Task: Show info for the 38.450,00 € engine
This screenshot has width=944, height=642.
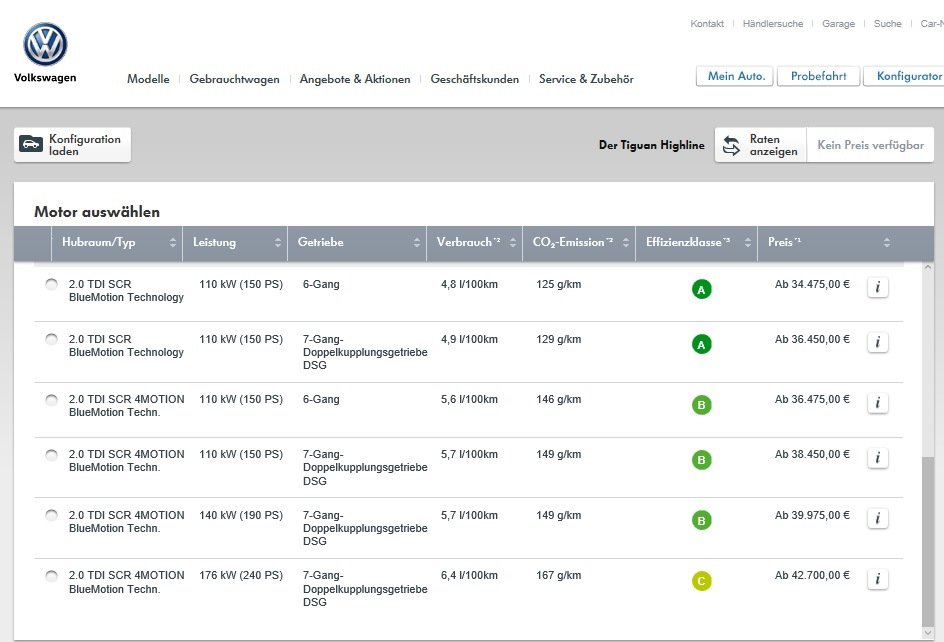Action: click(877, 458)
